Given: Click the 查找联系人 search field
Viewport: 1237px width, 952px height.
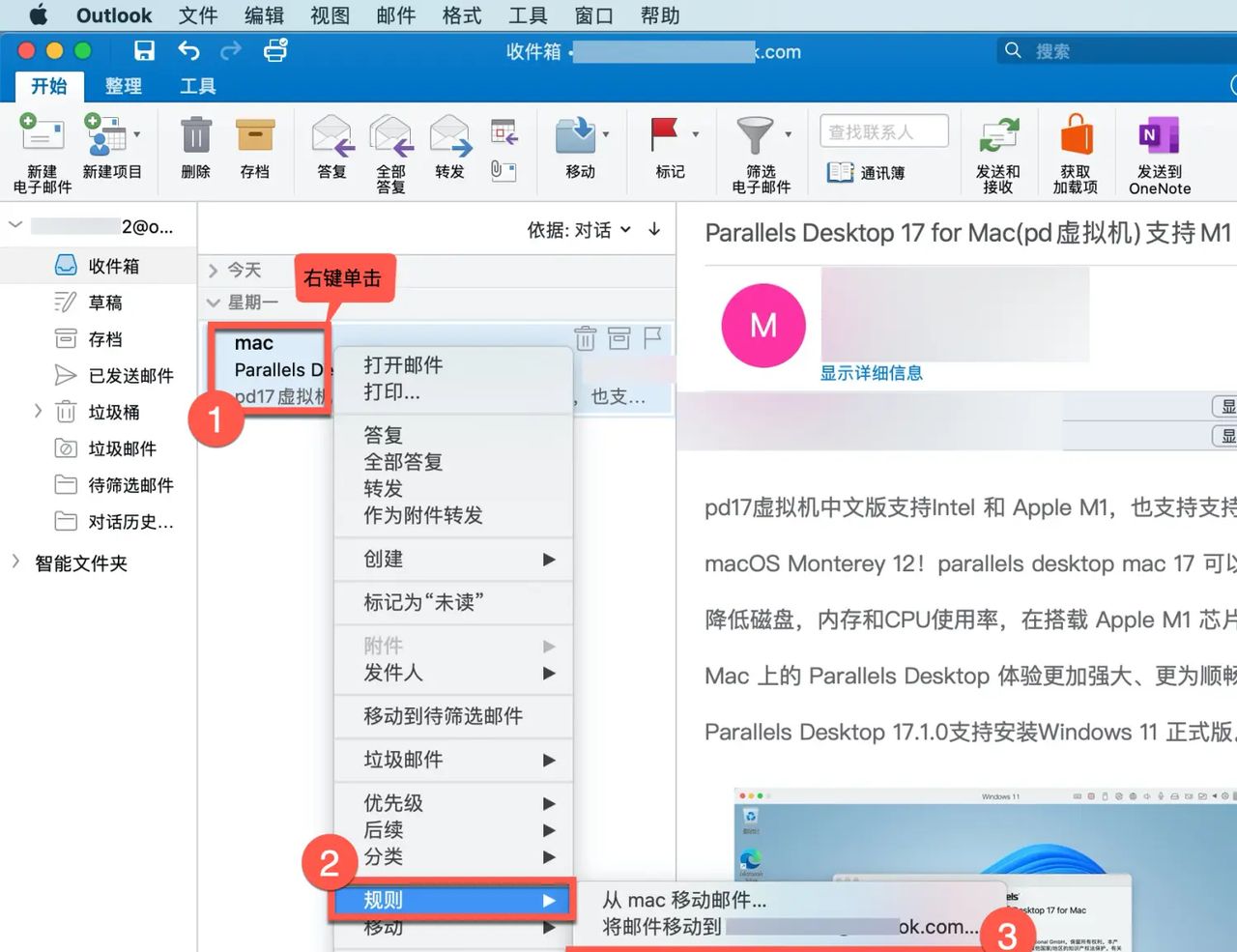Looking at the screenshot, I should tap(884, 131).
